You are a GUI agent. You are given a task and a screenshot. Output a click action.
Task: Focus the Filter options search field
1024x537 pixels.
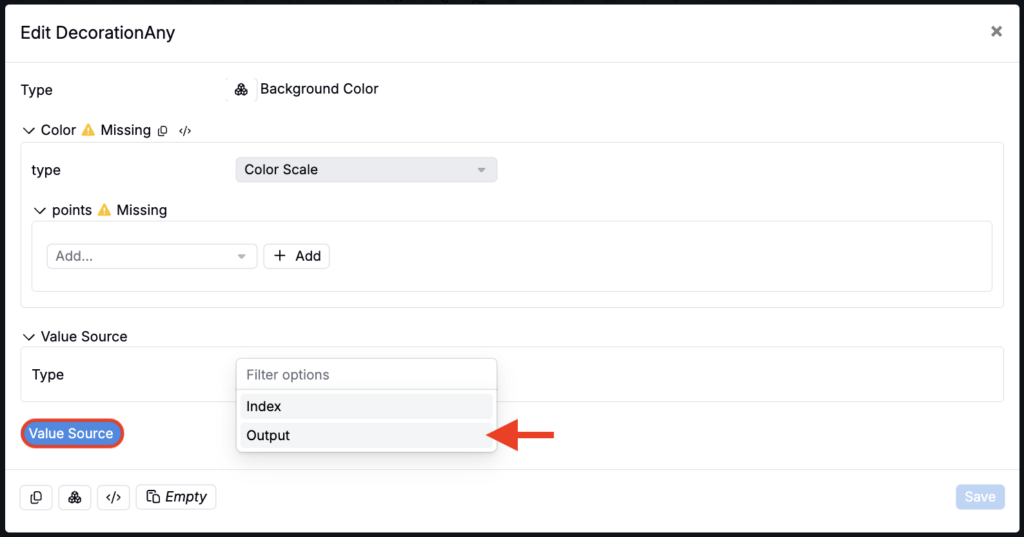[366, 374]
